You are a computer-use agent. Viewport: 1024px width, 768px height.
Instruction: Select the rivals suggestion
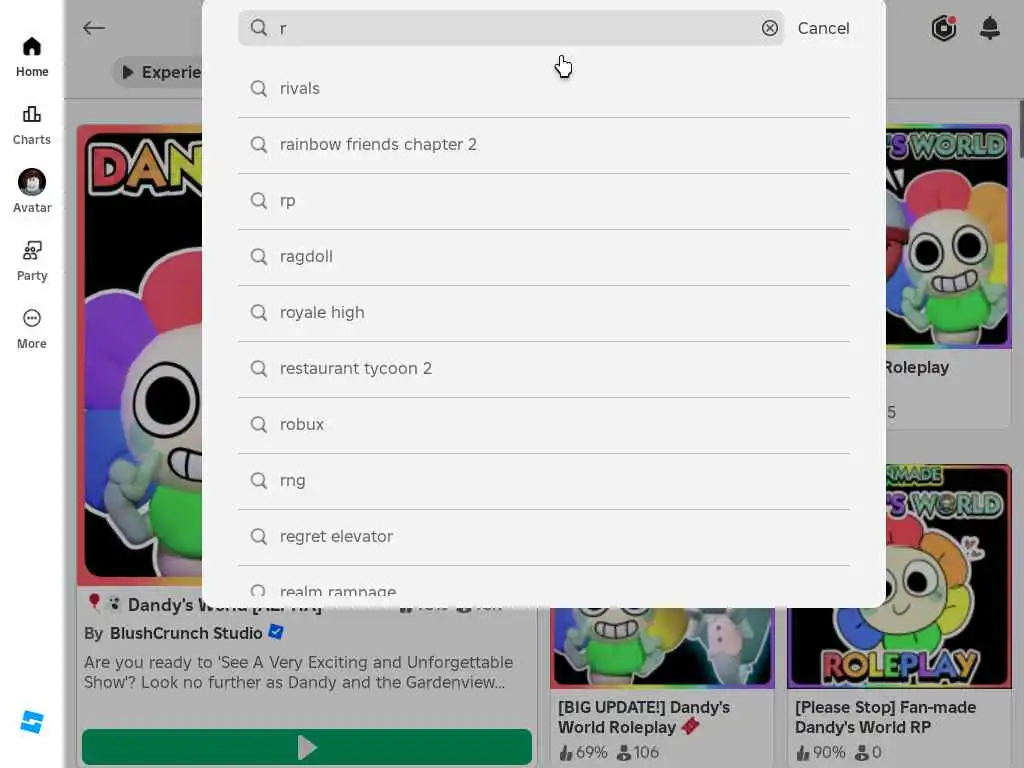coord(543,88)
